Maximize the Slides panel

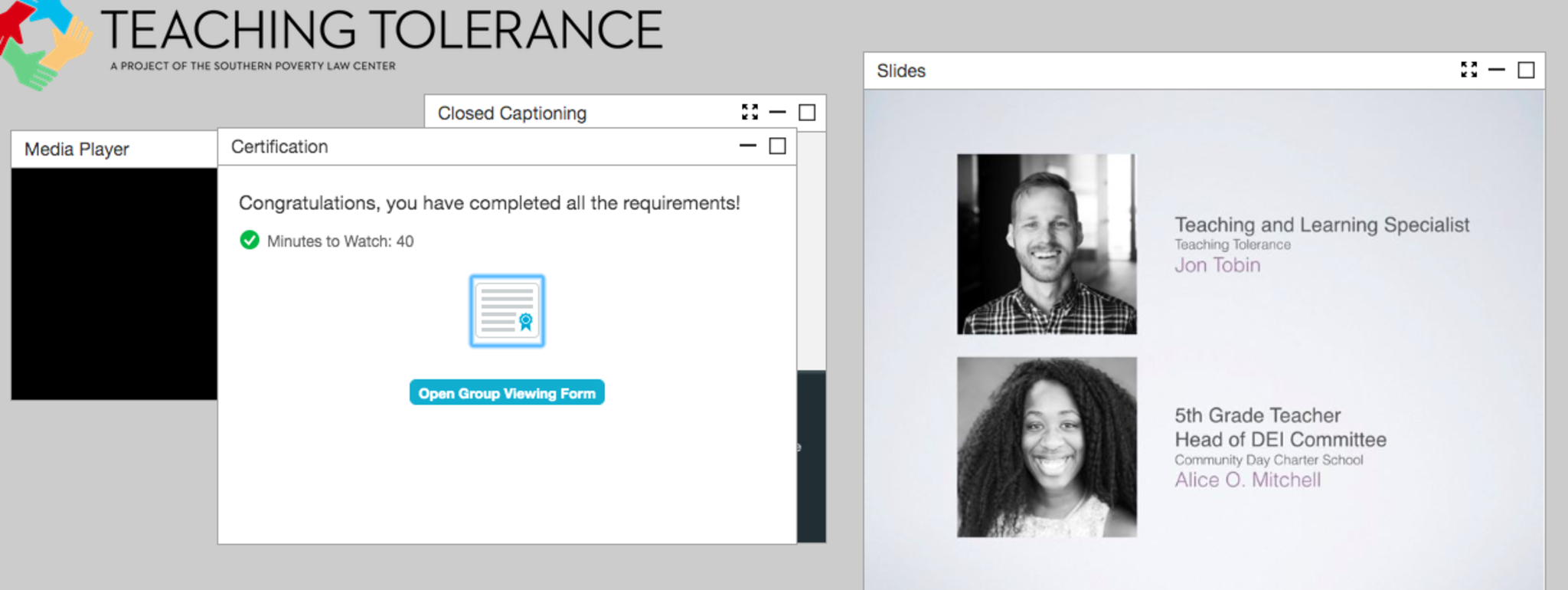(1526, 70)
